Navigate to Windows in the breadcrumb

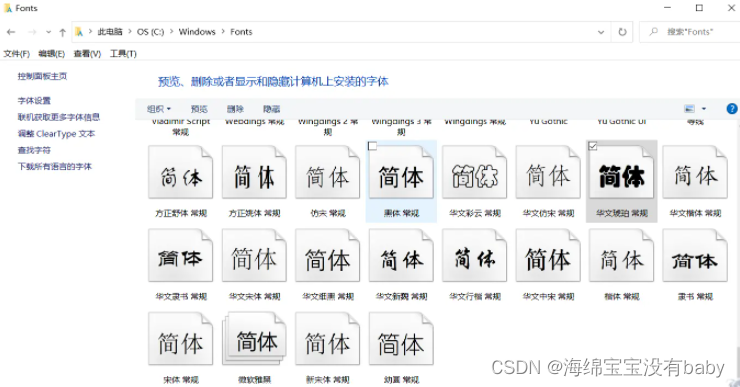pos(197,32)
